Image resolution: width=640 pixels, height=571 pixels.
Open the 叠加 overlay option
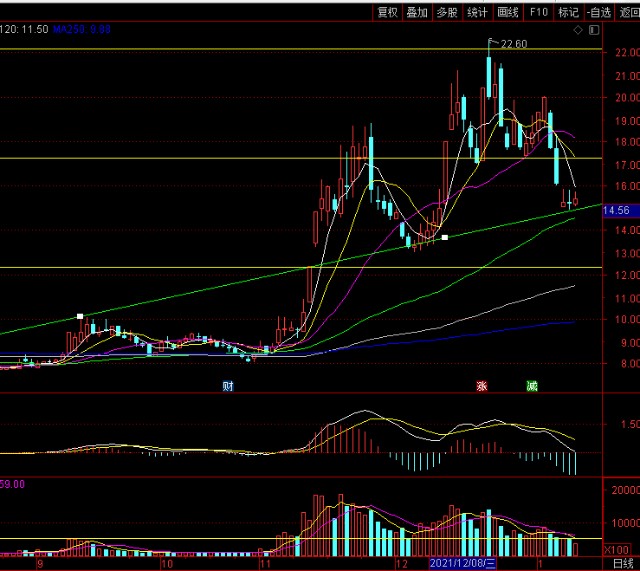(x=417, y=12)
